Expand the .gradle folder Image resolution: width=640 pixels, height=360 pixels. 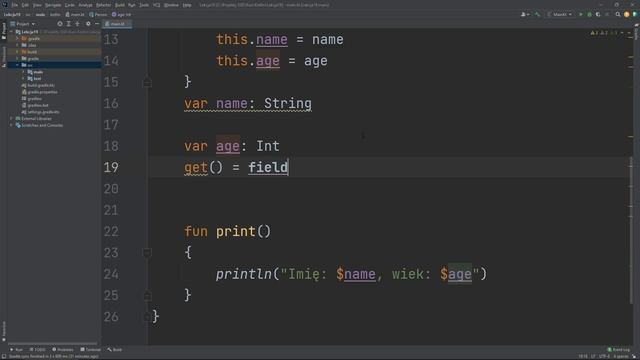click(x=18, y=39)
